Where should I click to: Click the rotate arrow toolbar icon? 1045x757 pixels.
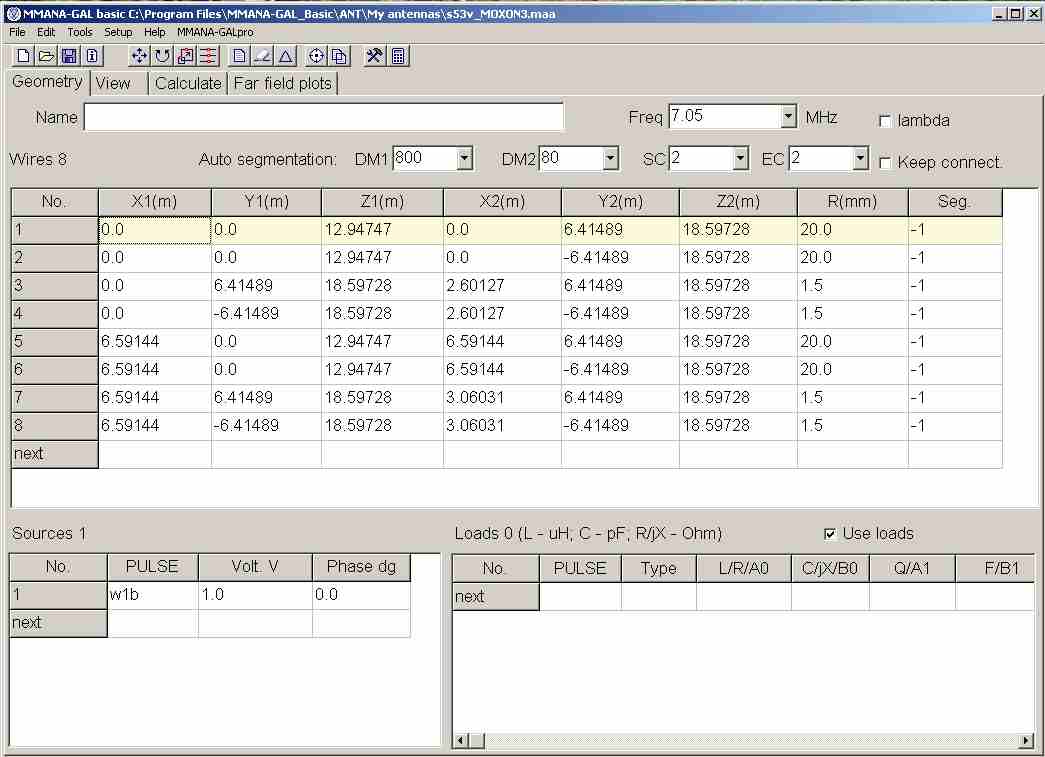point(162,57)
